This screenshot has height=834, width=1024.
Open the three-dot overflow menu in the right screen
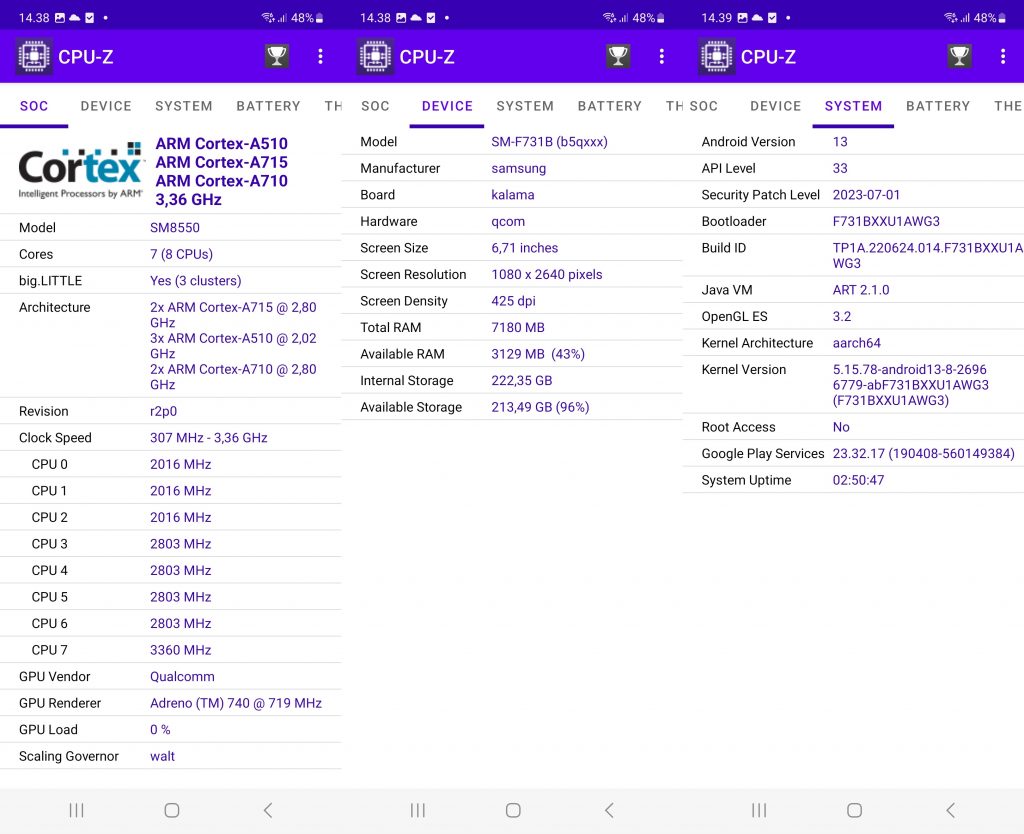(x=1003, y=56)
